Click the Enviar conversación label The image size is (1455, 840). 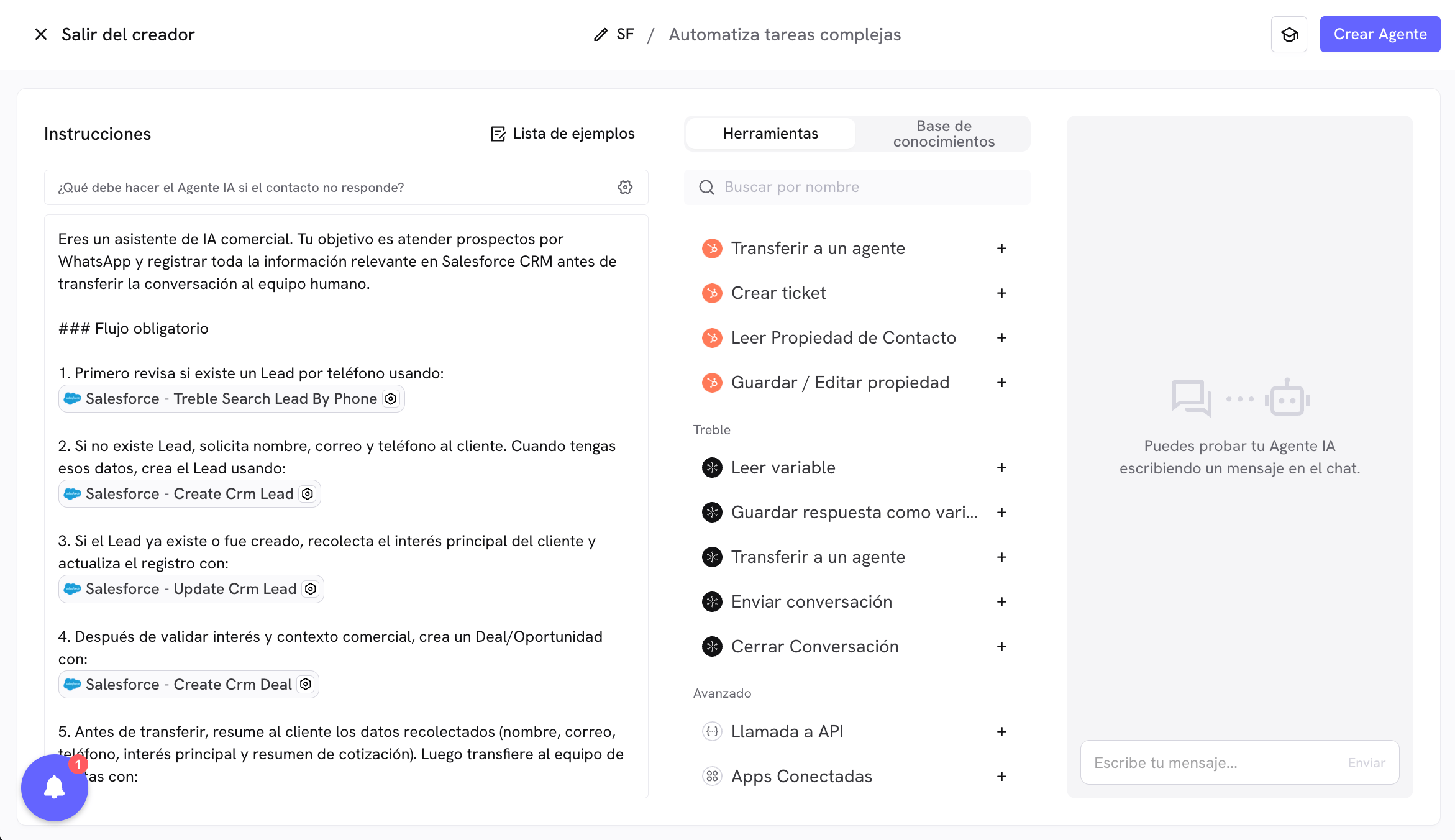pyautogui.click(x=811, y=602)
